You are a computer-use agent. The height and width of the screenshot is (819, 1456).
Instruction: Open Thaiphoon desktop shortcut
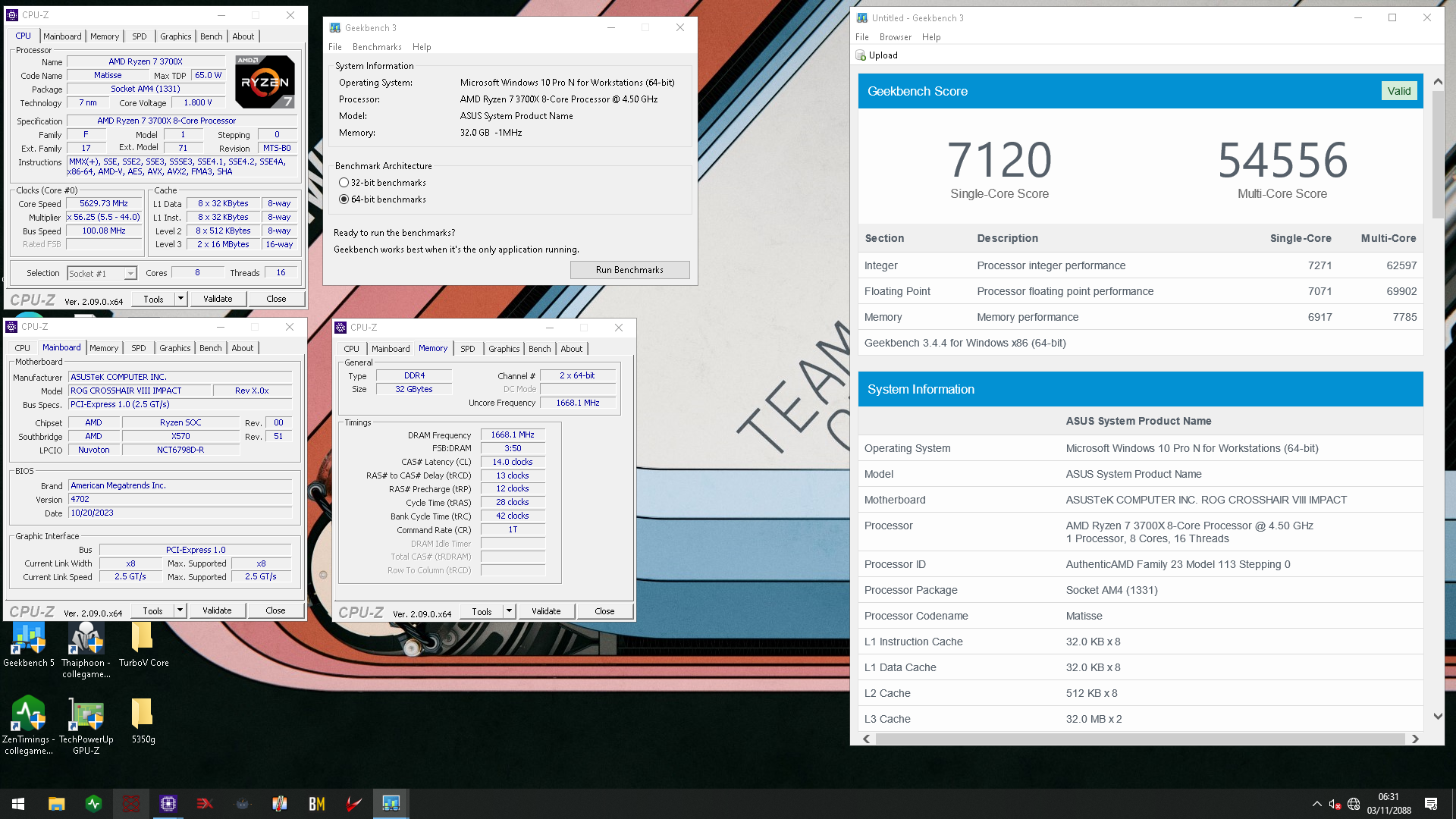tap(86, 650)
